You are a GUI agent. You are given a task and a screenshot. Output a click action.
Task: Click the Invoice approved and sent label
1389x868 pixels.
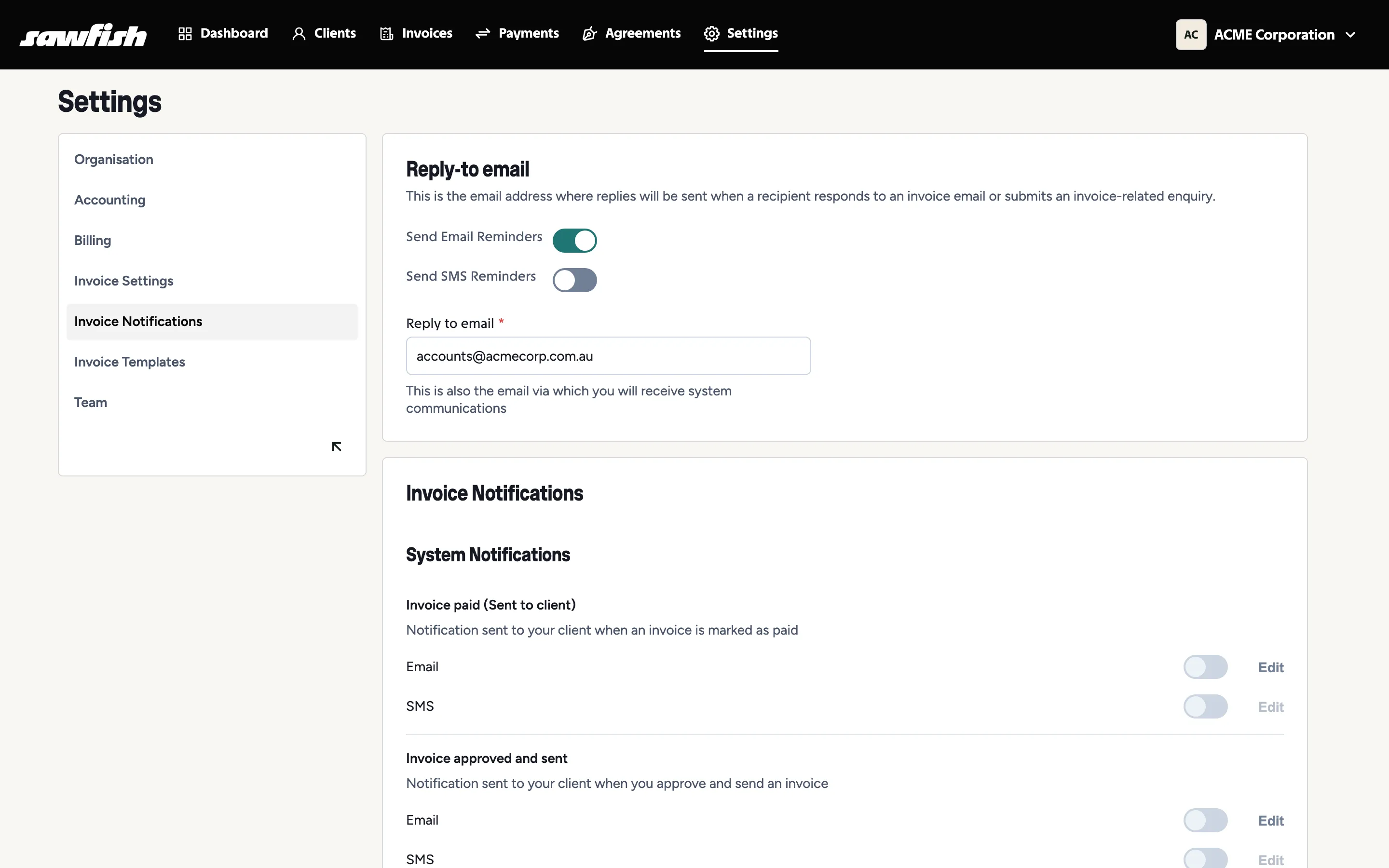click(487, 759)
